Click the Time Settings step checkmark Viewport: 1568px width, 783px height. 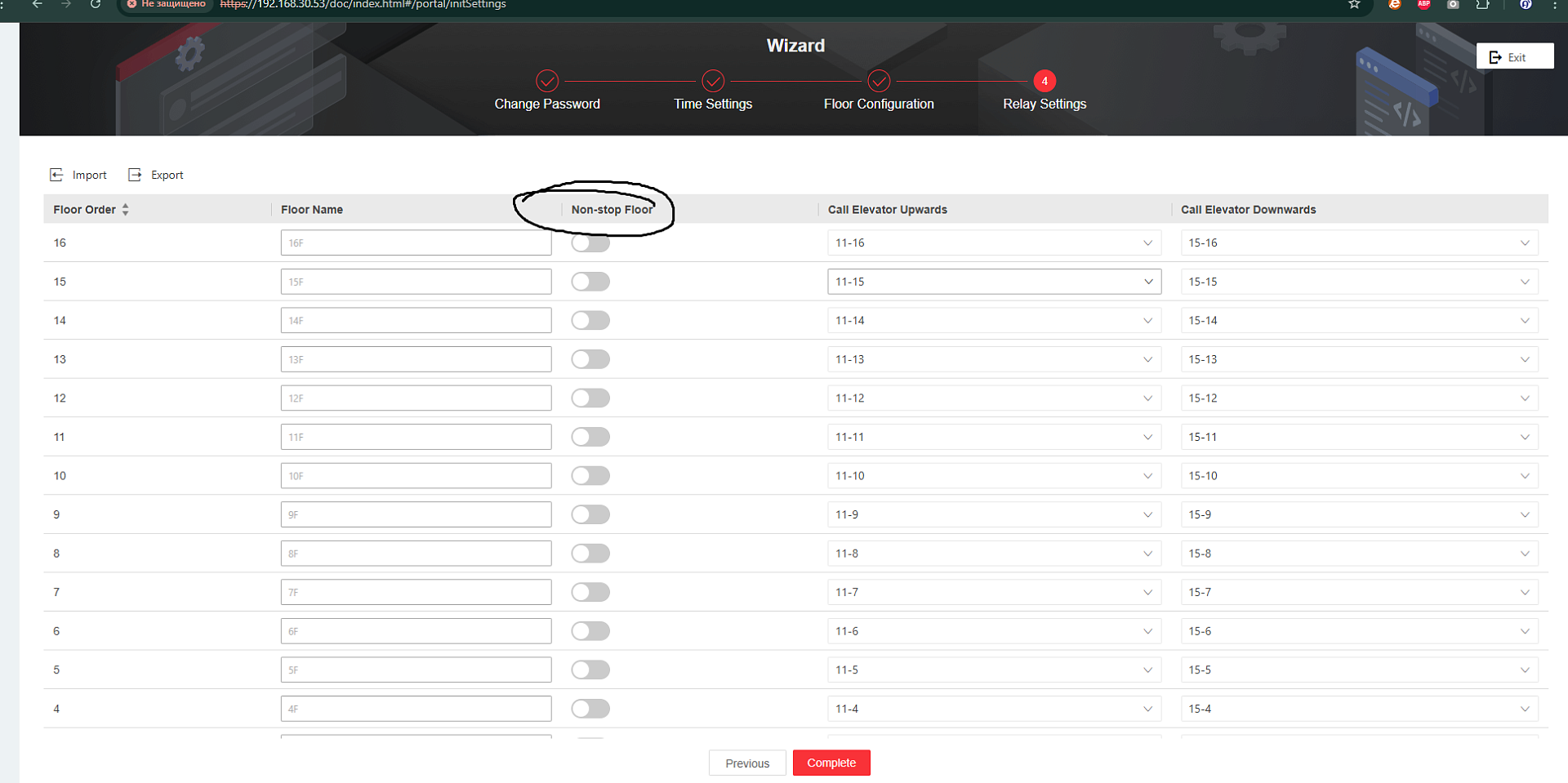pyautogui.click(x=713, y=81)
